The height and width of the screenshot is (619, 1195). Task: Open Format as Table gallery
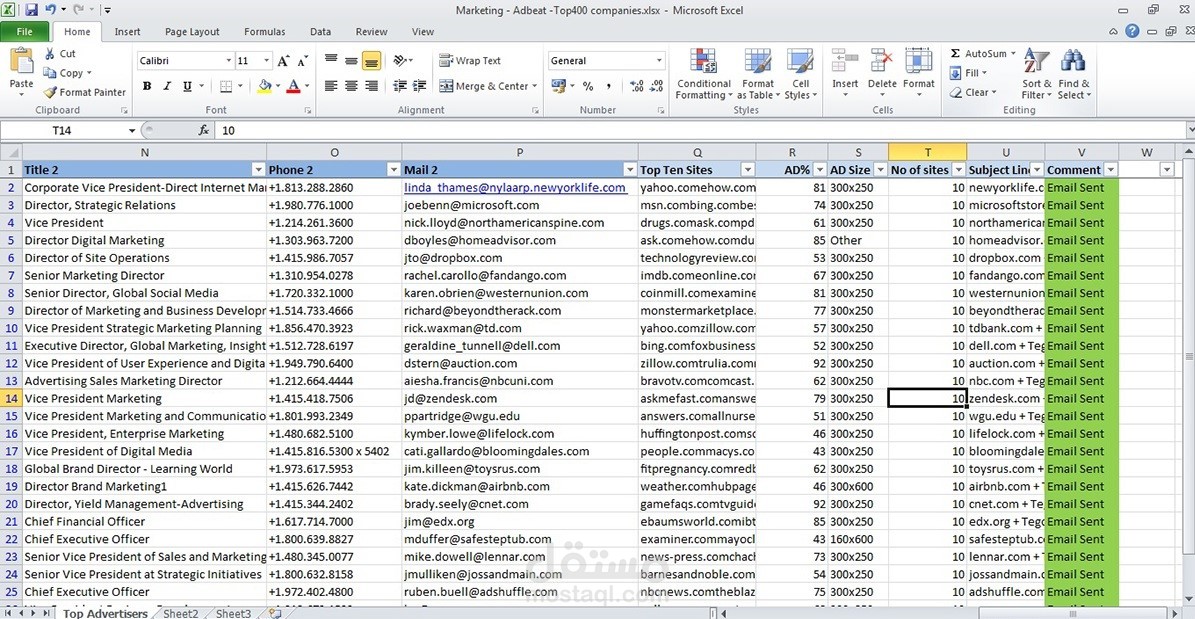point(758,74)
